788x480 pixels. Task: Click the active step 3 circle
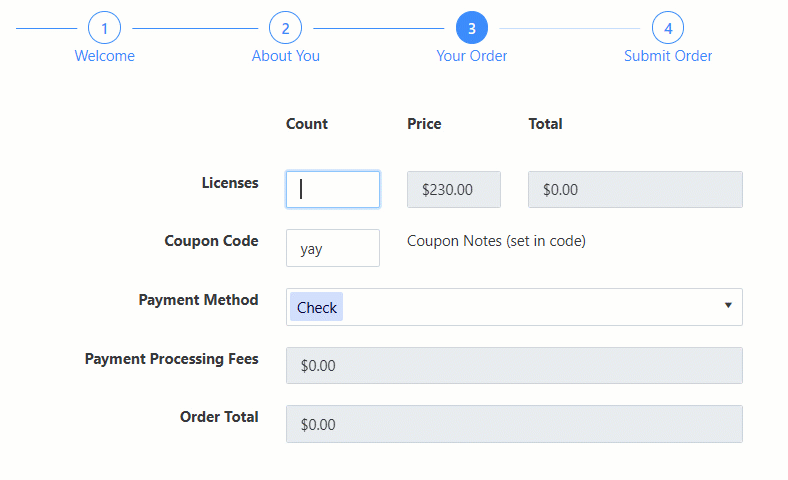[472, 28]
